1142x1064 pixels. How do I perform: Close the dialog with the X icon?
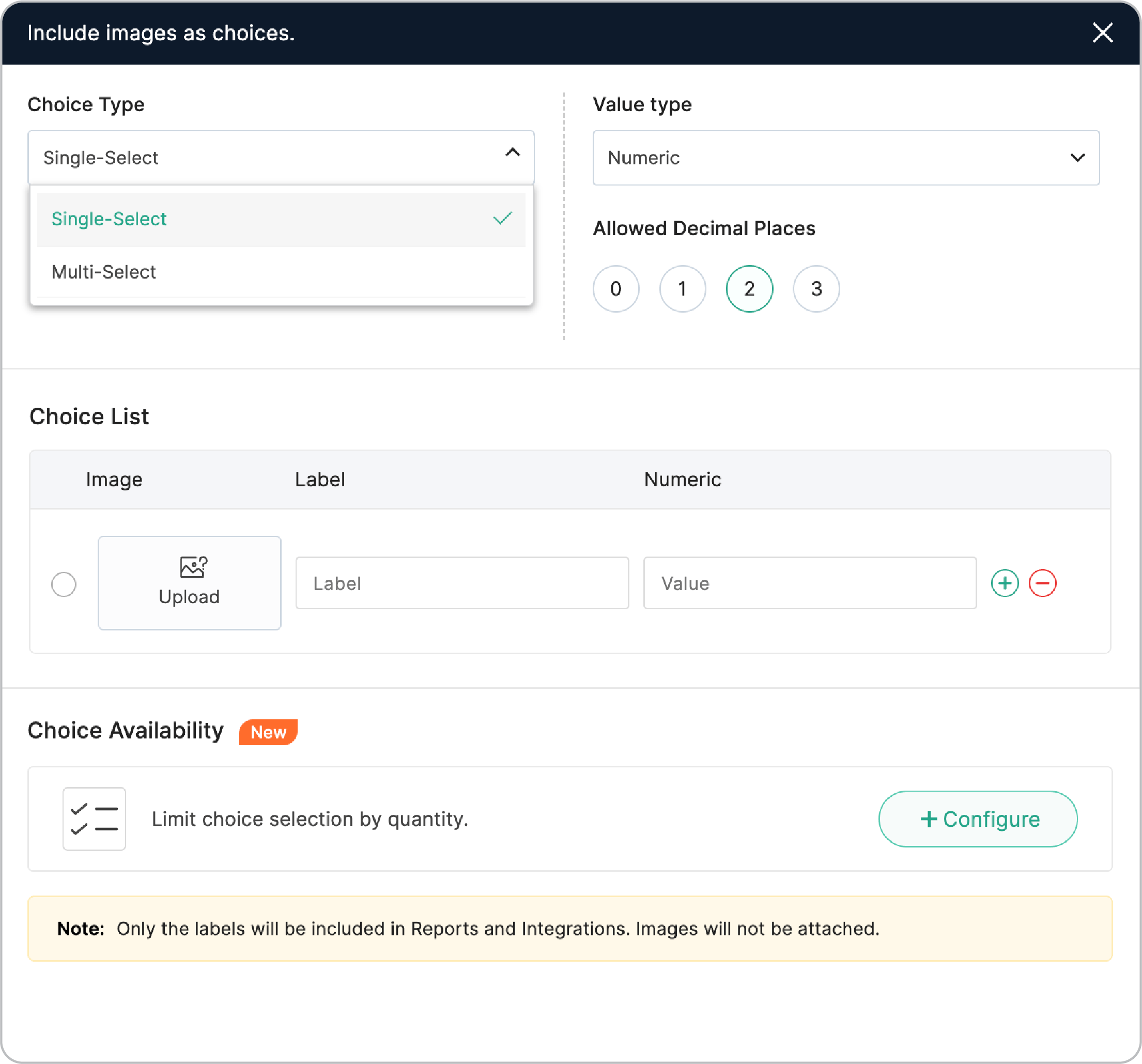click(x=1102, y=33)
